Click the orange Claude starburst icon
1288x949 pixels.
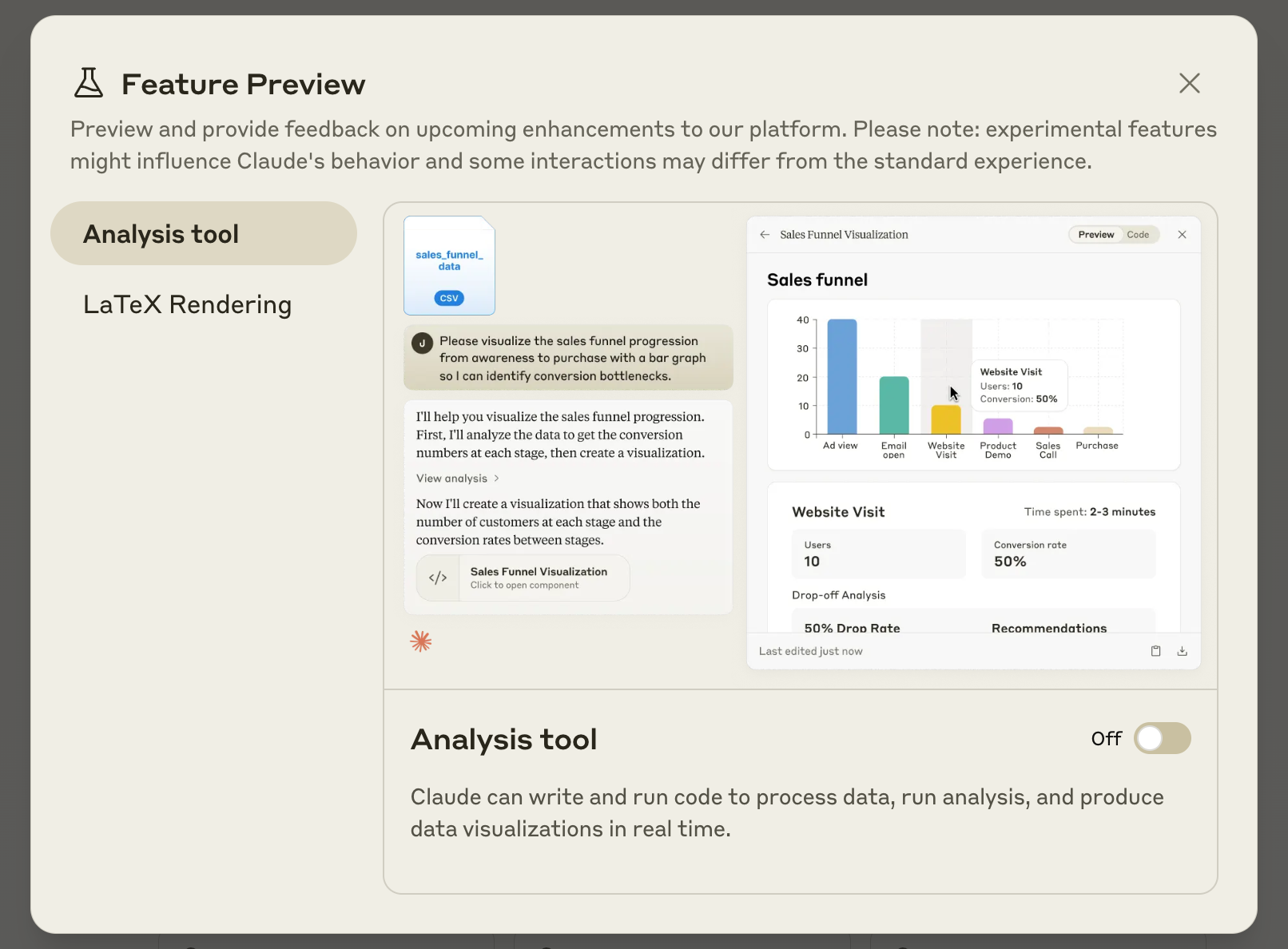[421, 641]
